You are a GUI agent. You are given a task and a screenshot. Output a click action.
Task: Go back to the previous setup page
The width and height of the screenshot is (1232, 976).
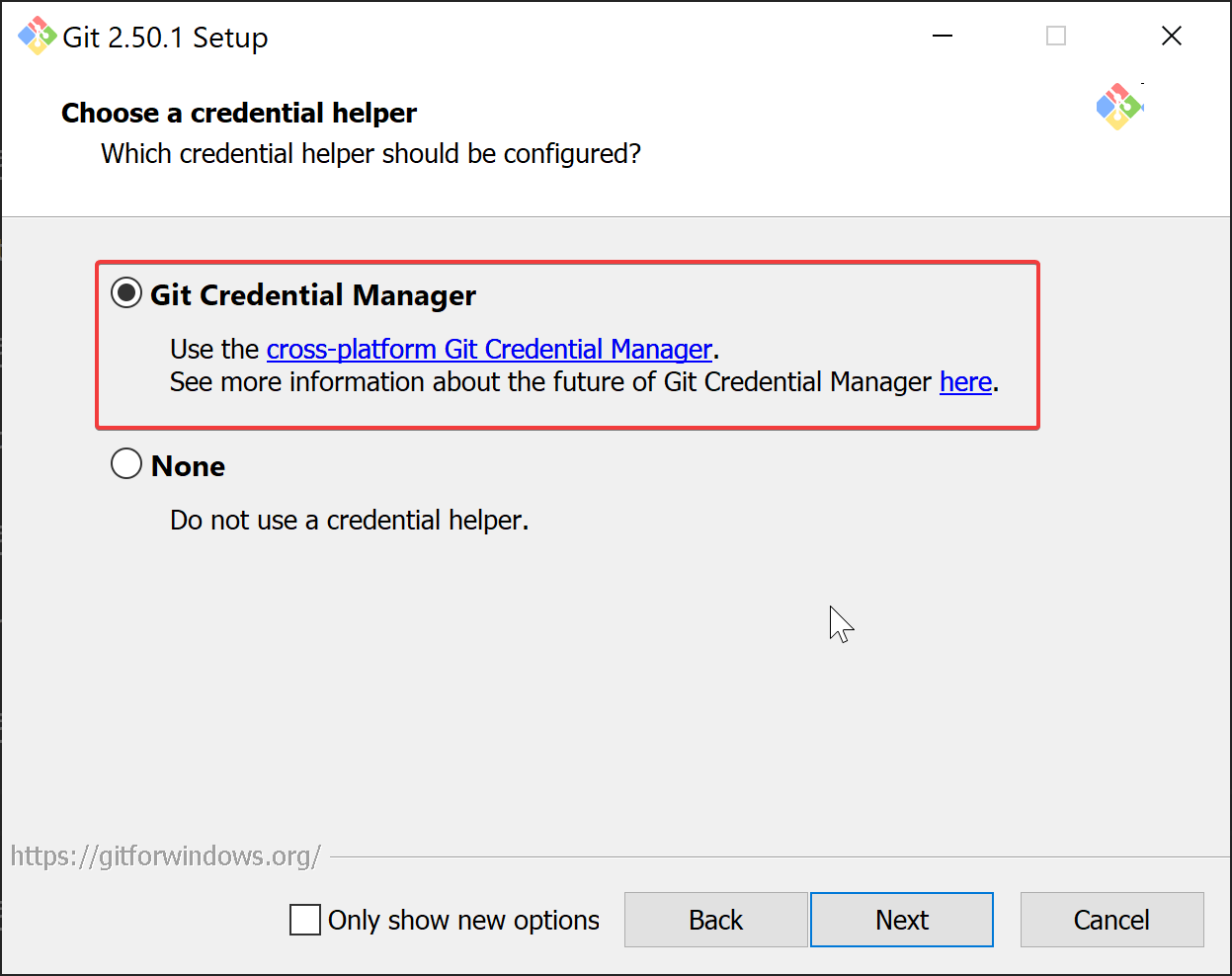pyautogui.click(x=715, y=920)
